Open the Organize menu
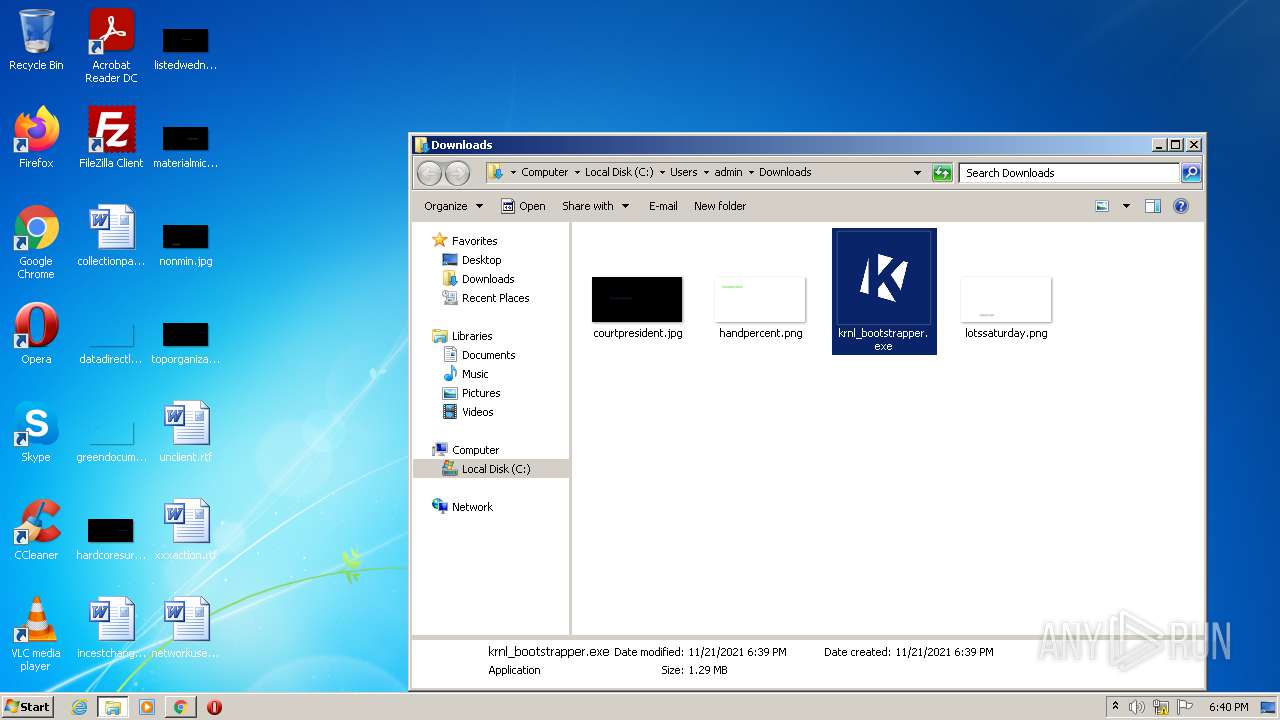1280x720 pixels. point(453,206)
